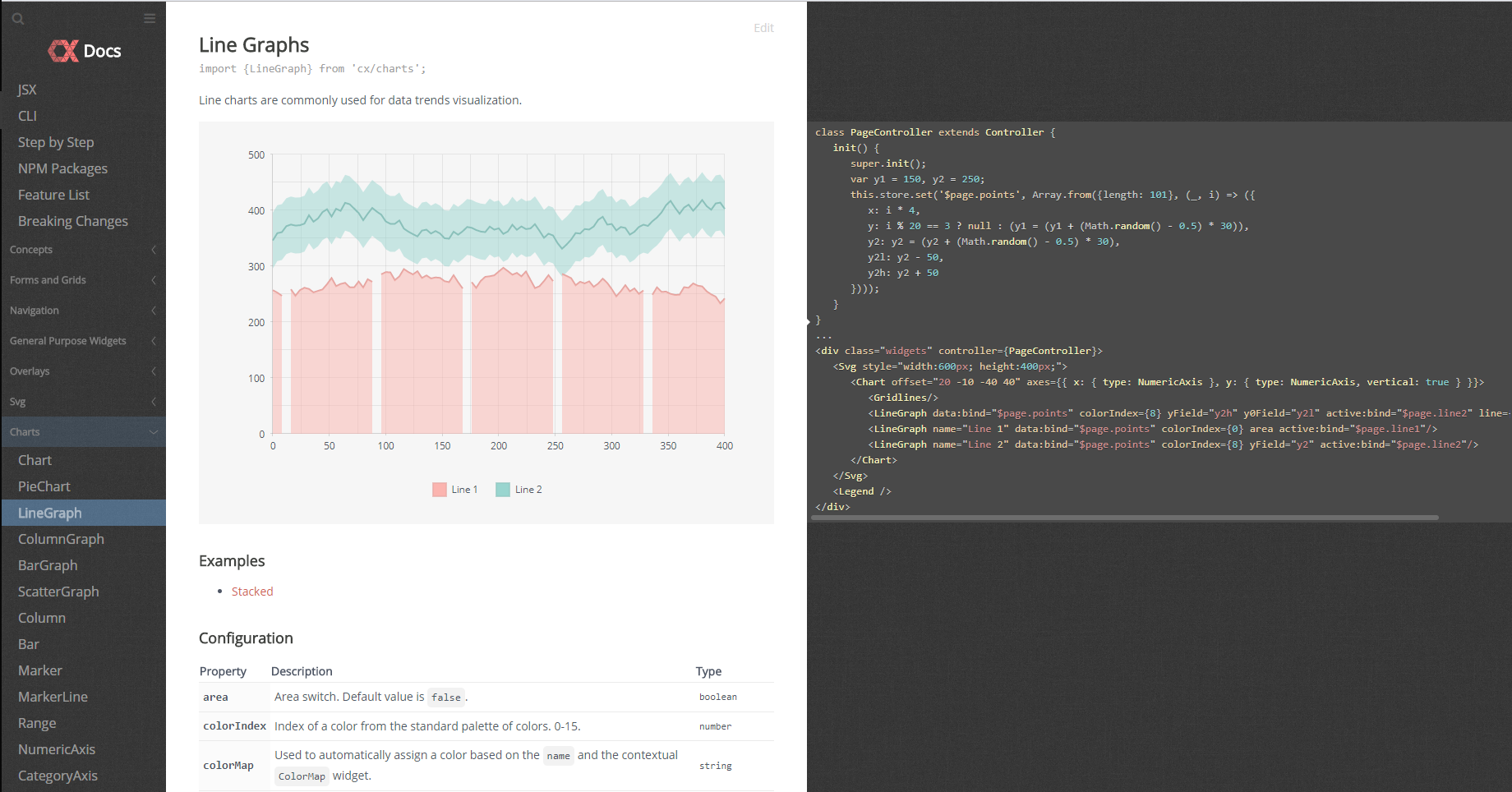Image resolution: width=1512 pixels, height=792 pixels.
Task: Select the active LineGraph sidebar item
Action: coord(83,513)
